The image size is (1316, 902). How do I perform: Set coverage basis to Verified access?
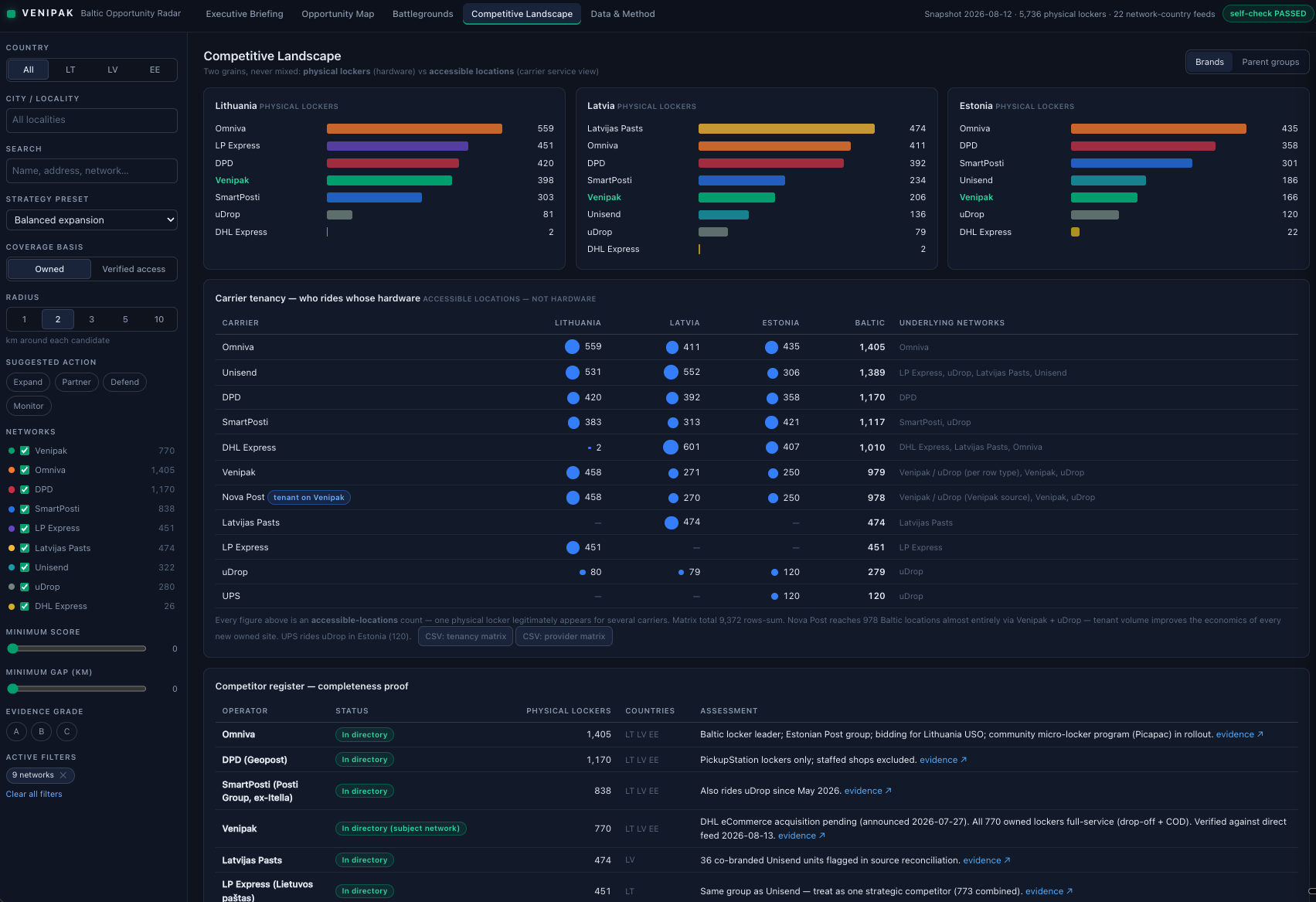click(134, 269)
